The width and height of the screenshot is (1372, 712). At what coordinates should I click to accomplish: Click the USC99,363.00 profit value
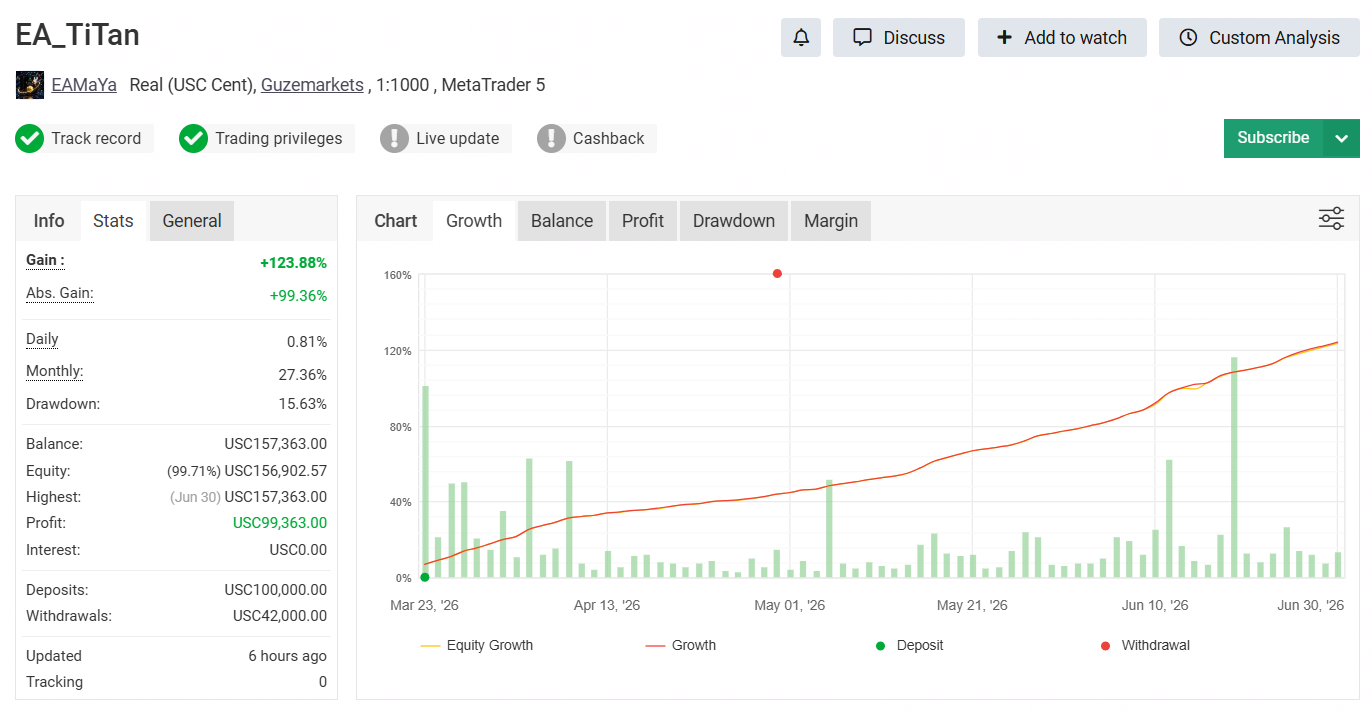pyautogui.click(x=280, y=523)
